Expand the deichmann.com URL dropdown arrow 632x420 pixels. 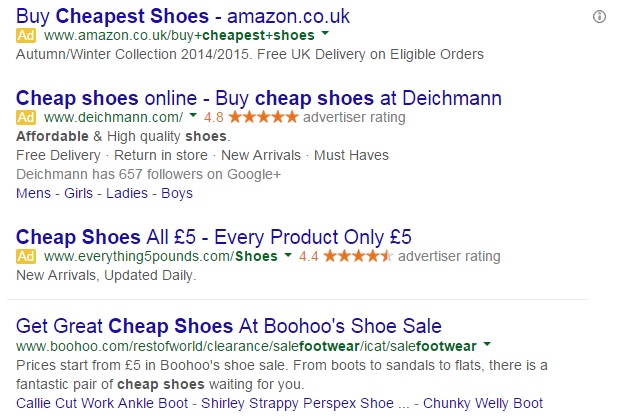tap(191, 117)
